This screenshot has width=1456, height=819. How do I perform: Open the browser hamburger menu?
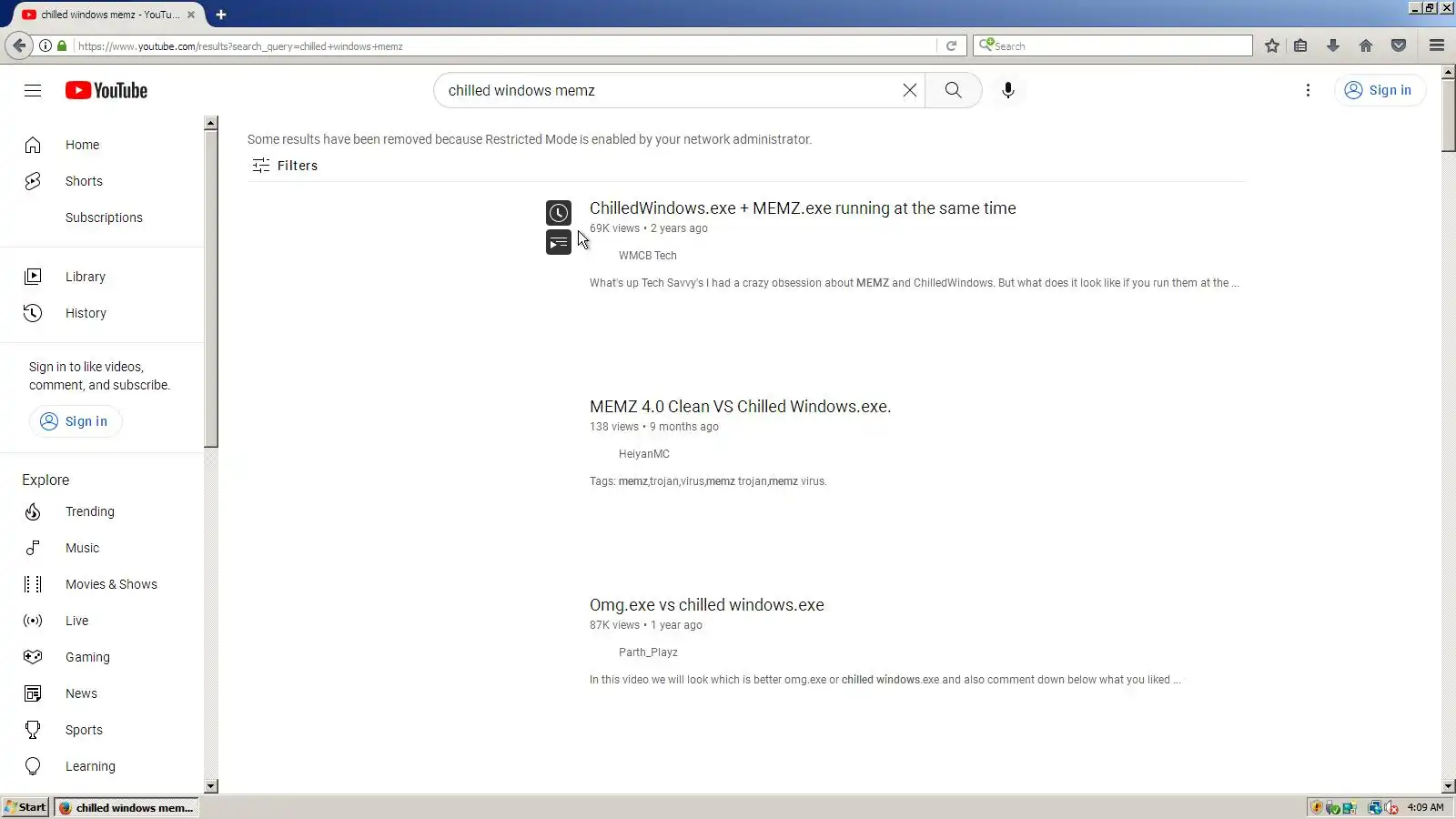[1437, 45]
